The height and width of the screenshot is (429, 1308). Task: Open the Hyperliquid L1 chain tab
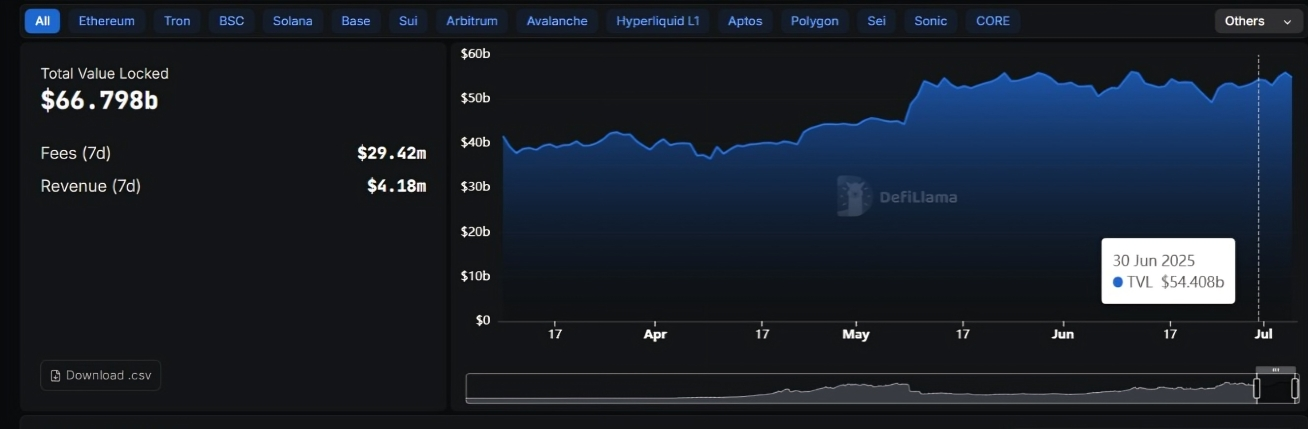click(x=657, y=21)
